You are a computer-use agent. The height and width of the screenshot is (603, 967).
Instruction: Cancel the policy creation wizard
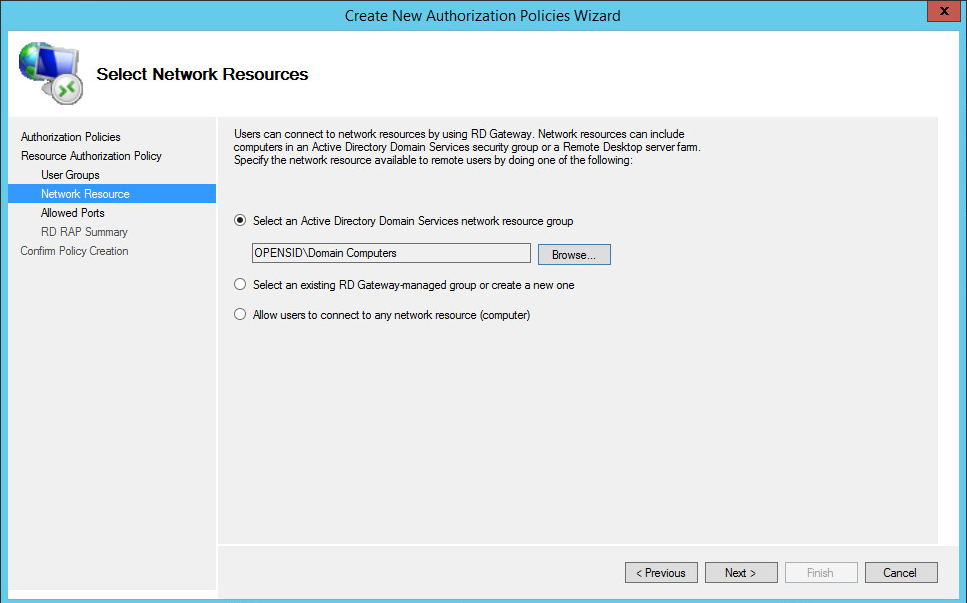pyautogui.click(x=900, y=573)
